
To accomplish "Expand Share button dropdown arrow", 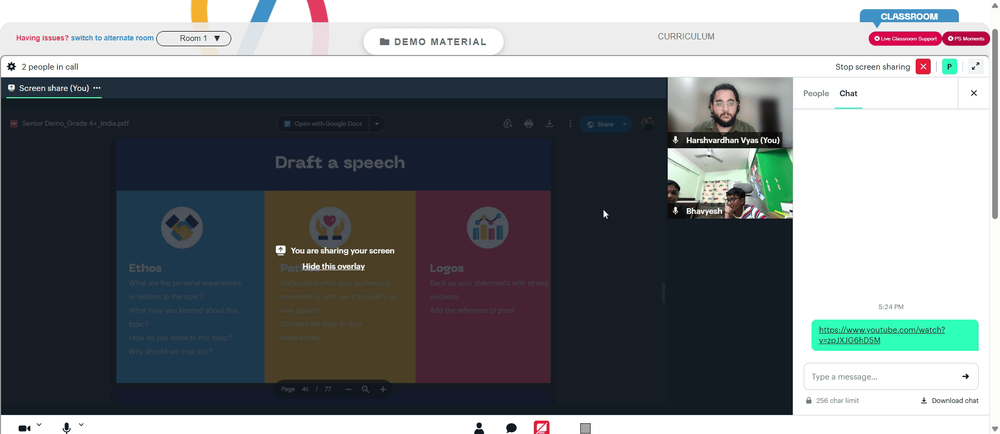I will click(x=624, y=124).
